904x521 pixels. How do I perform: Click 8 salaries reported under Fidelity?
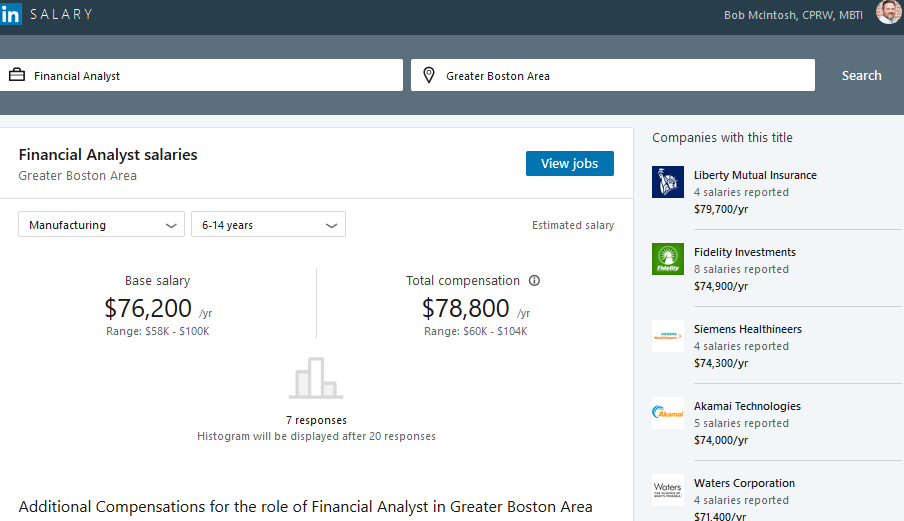741,269
